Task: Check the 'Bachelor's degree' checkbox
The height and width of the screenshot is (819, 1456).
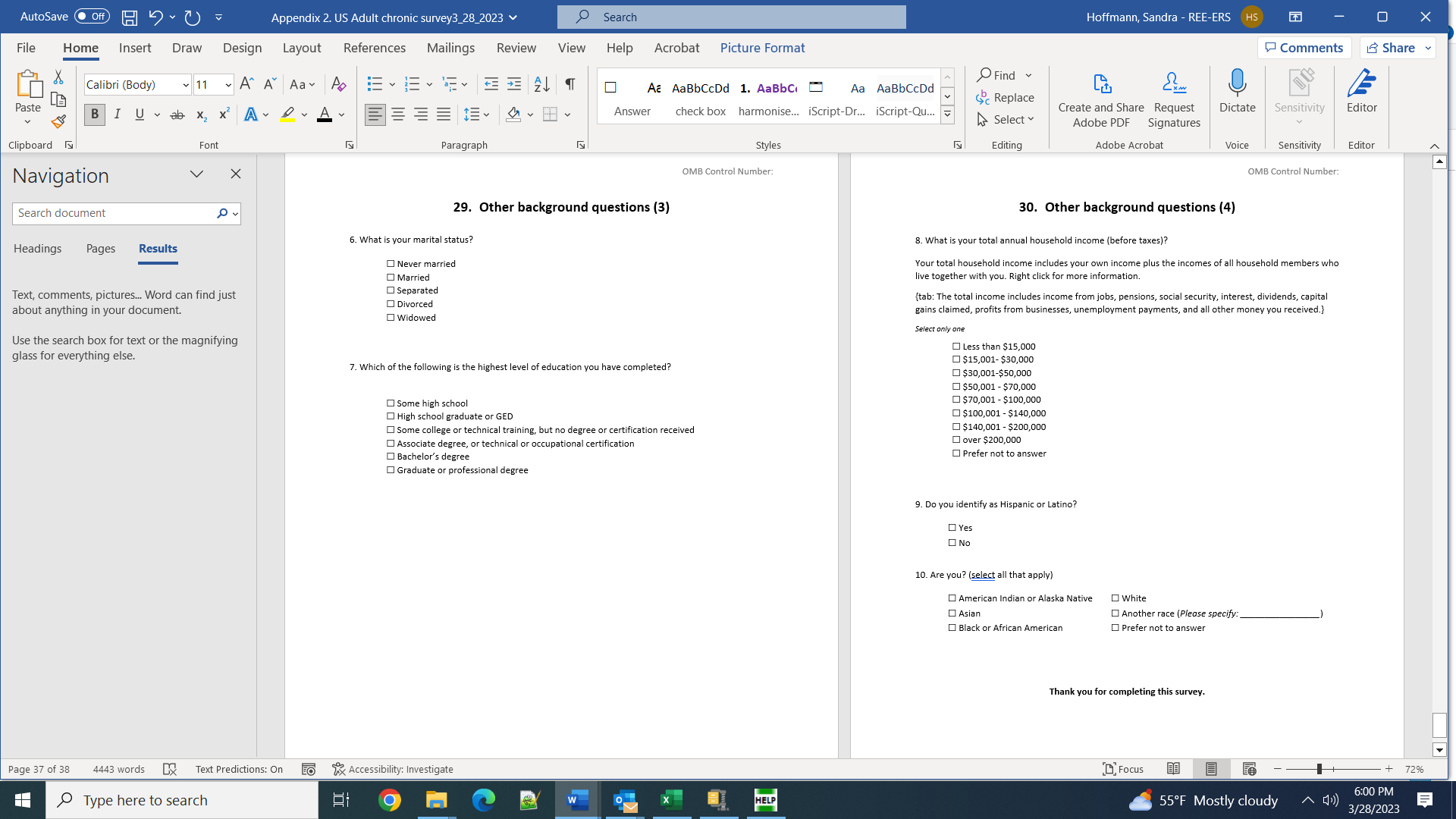Action: click(391, 457)
